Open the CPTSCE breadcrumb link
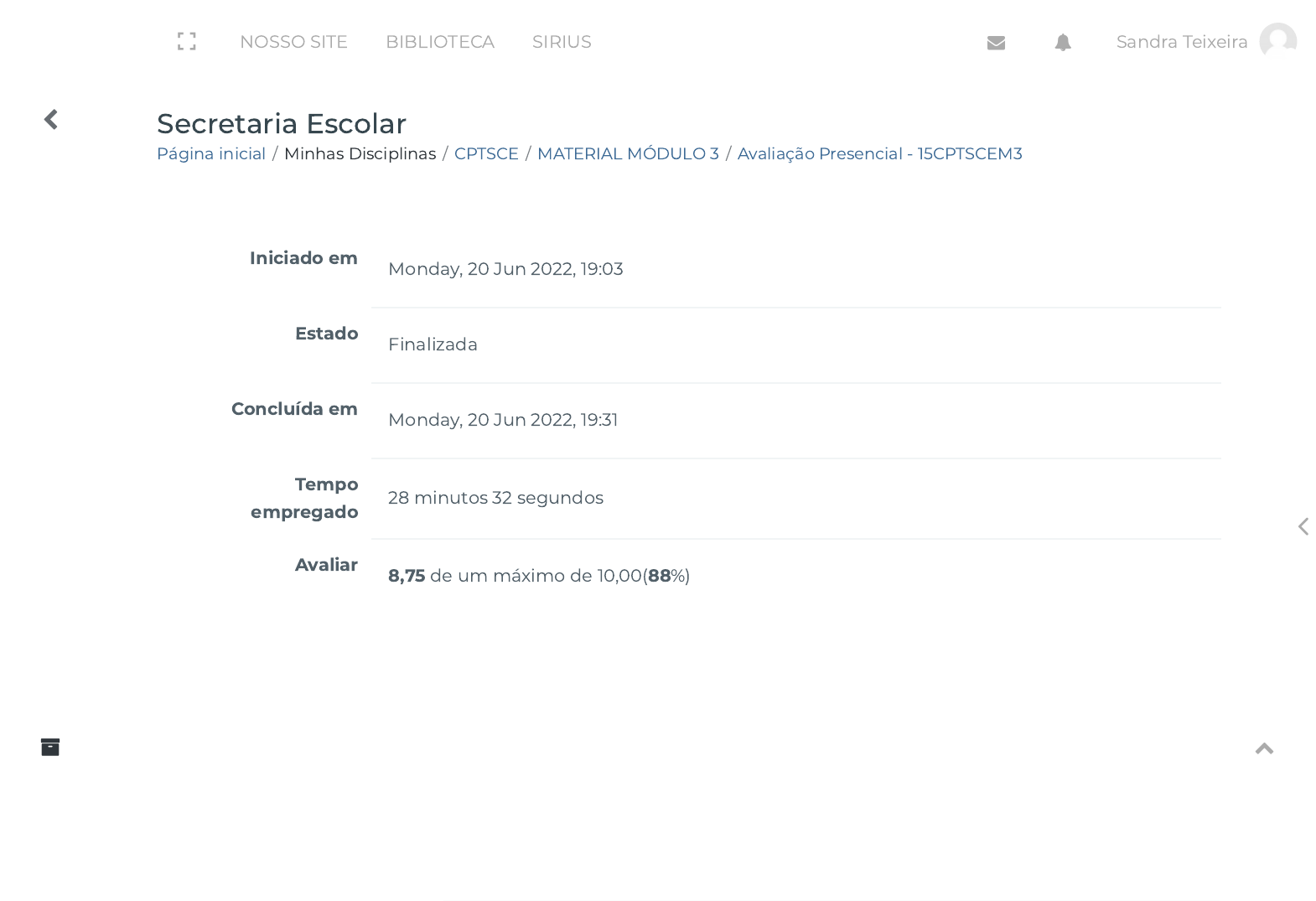The image size is (1316, 901). (x=486, y=153)
